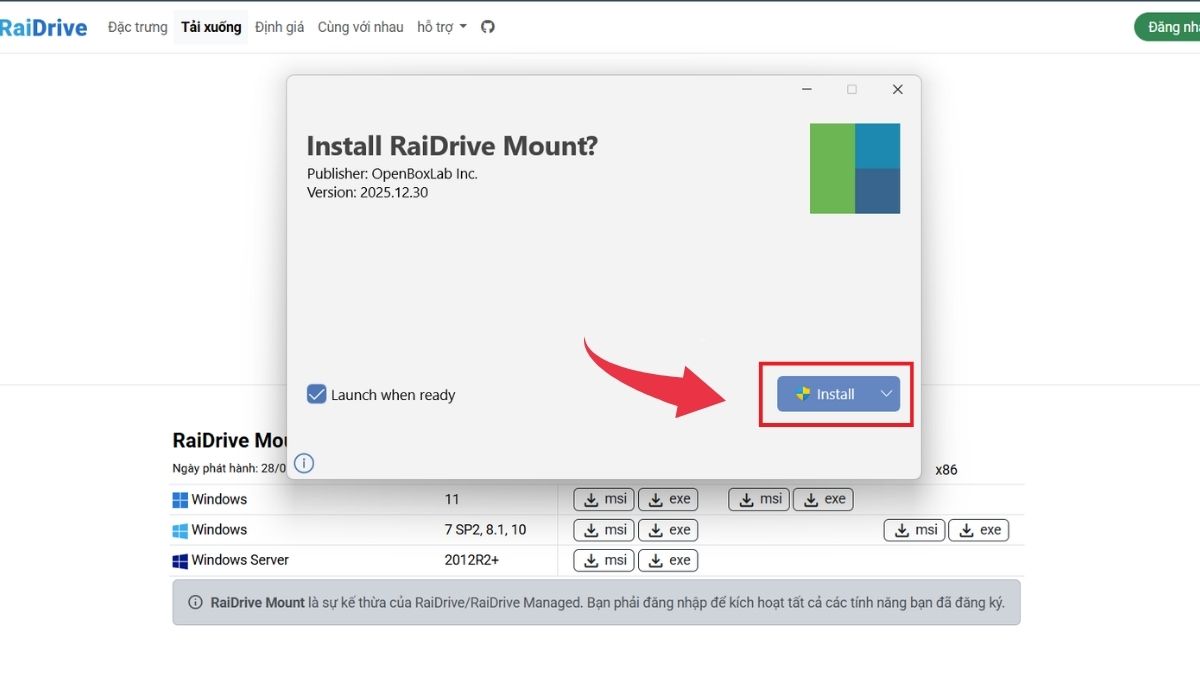Download x86 exe for Windows 7 SP2 row
This screenshot has width=1200, height=675.
[x=978, y=530]
